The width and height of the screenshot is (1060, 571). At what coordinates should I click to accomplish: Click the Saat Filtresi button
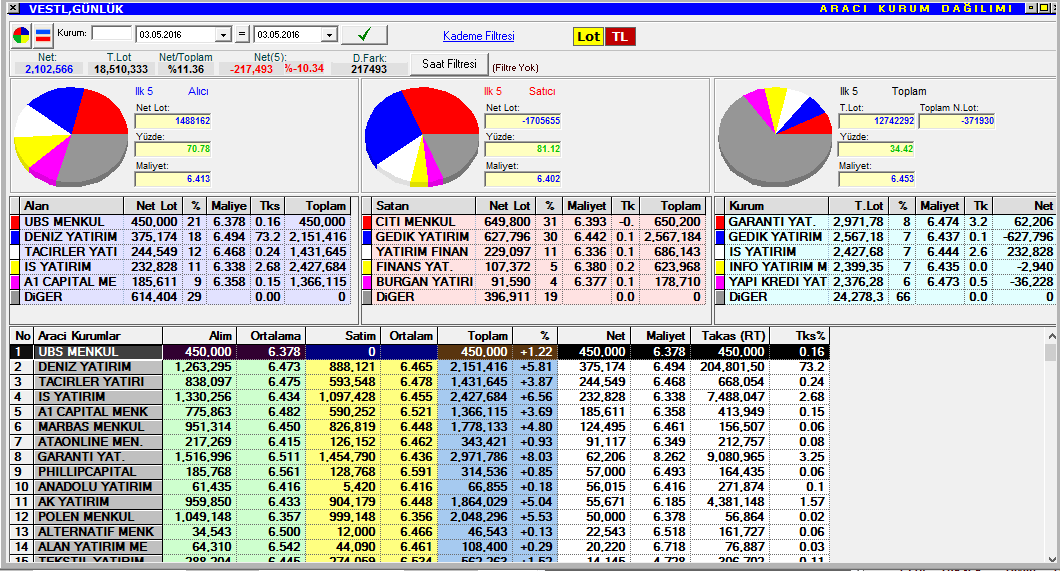pyautogui.click(x=448, y=64)
